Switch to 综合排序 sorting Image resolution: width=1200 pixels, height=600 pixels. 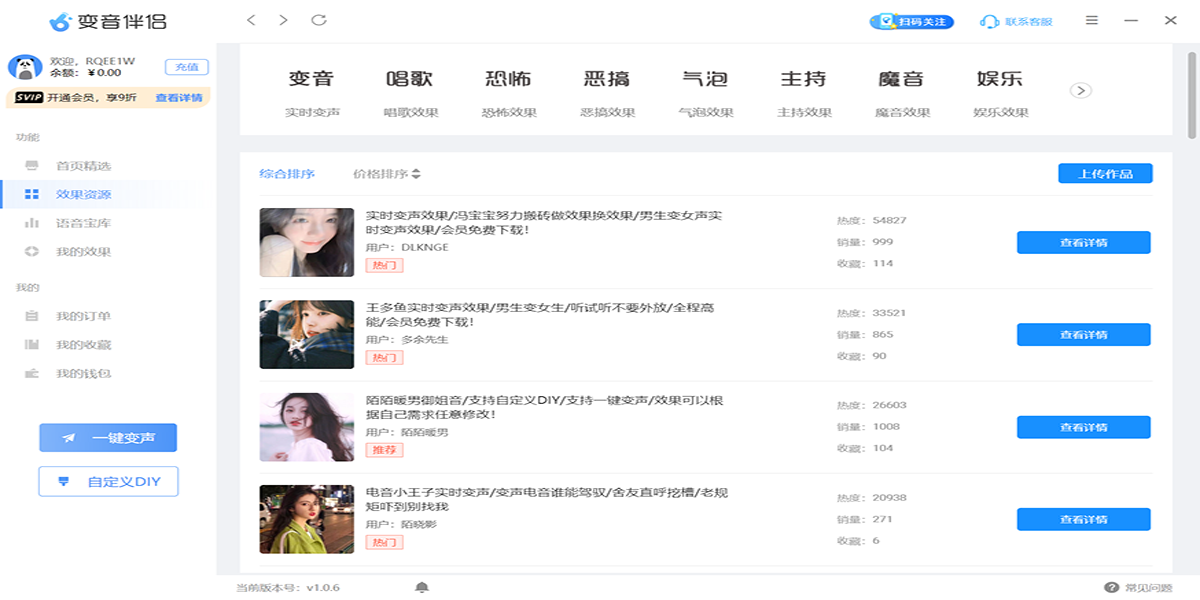(x=287, y=174)
